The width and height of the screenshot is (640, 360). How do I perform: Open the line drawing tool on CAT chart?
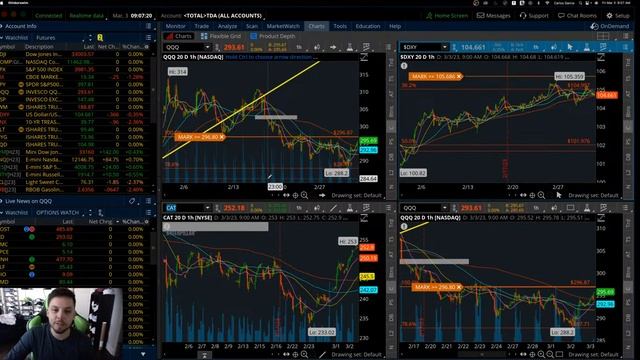tap(333, 208)
